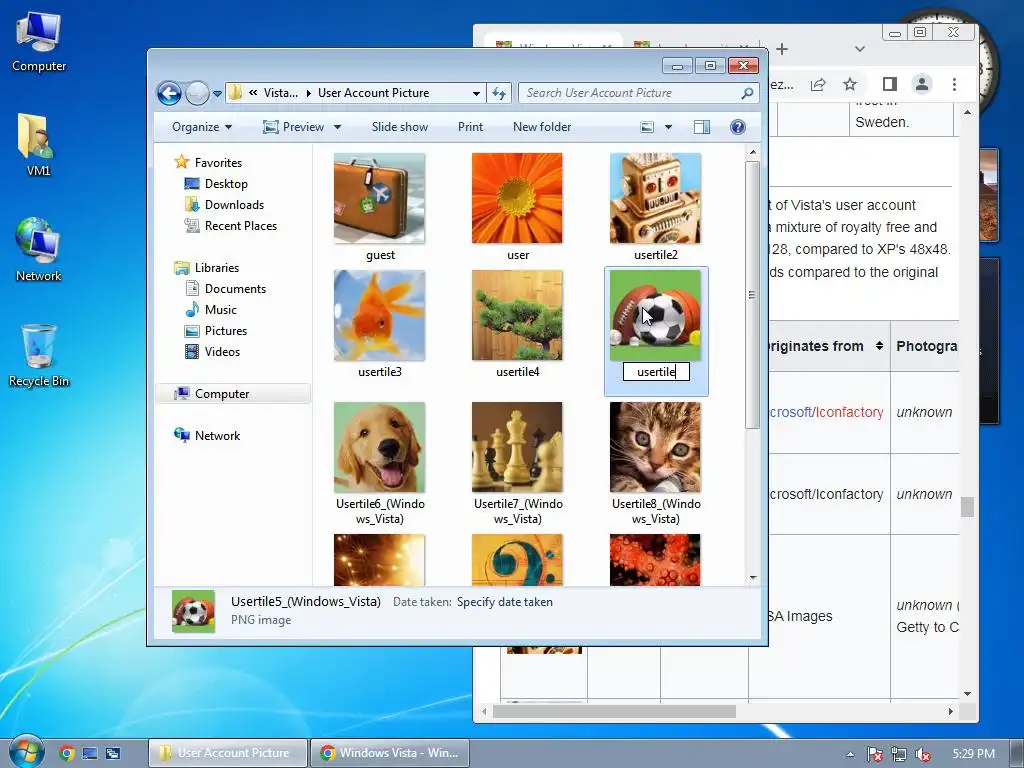
Task: Open the Recycle Bin desktop icon
Action: 39,356
